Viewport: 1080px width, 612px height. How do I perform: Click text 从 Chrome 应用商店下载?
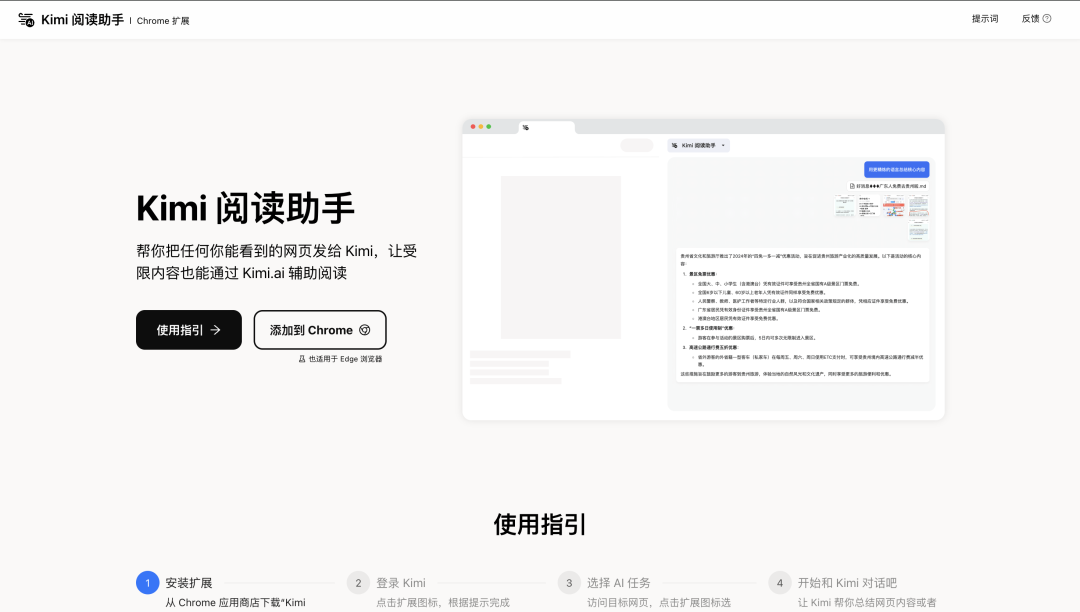[x=222, y=602]
